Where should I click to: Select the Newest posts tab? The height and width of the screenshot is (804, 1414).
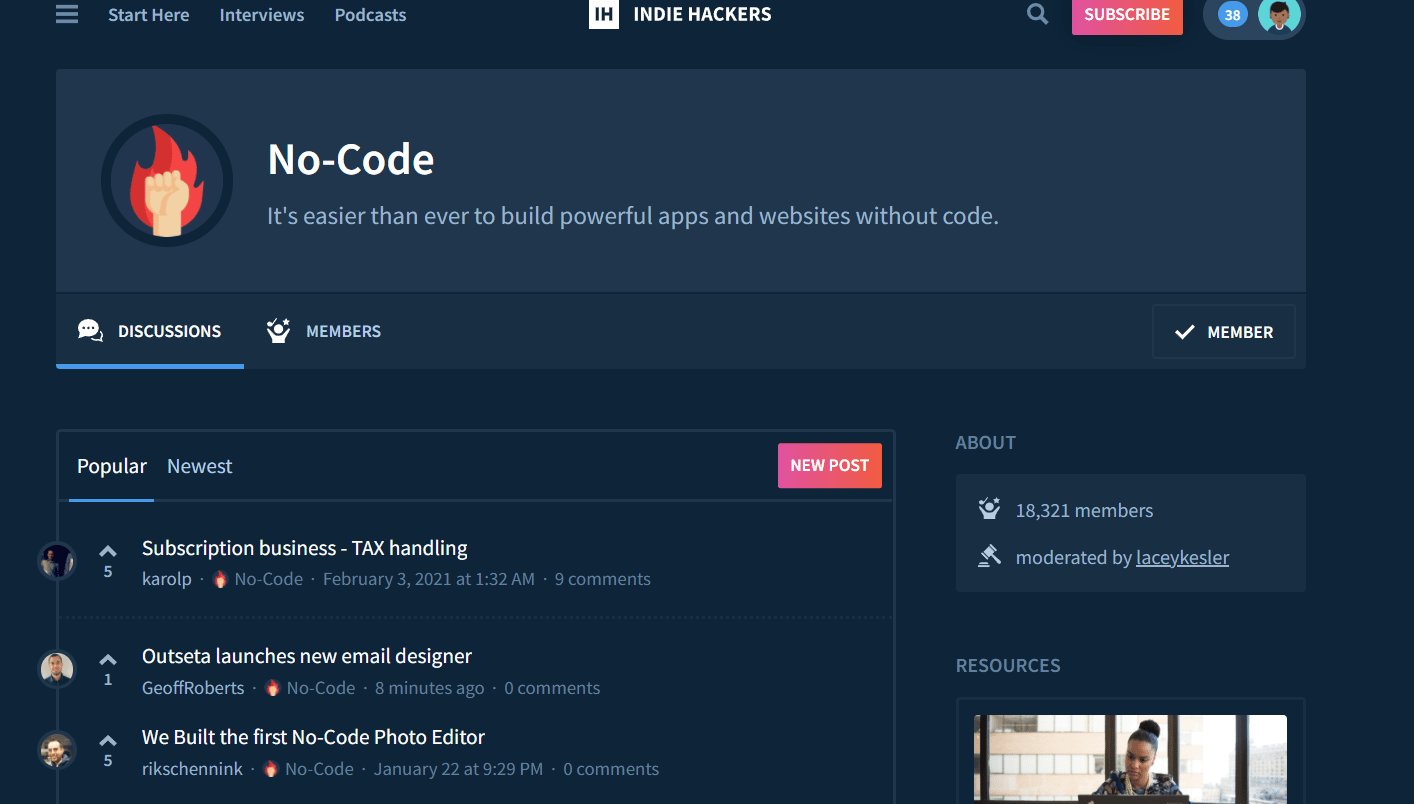click(200, 466)
